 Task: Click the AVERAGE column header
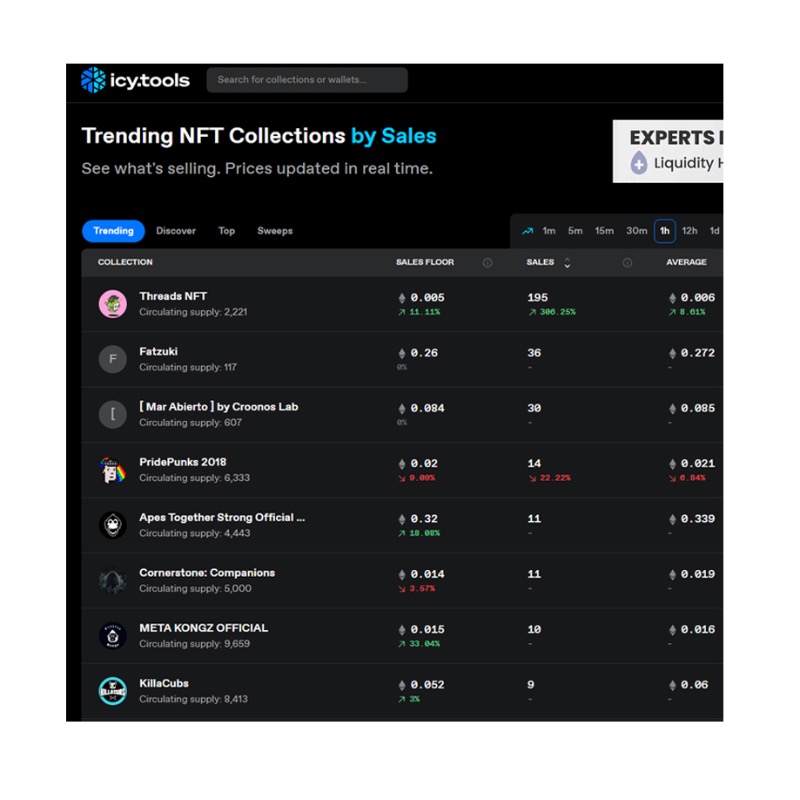[x=686, y=262]
